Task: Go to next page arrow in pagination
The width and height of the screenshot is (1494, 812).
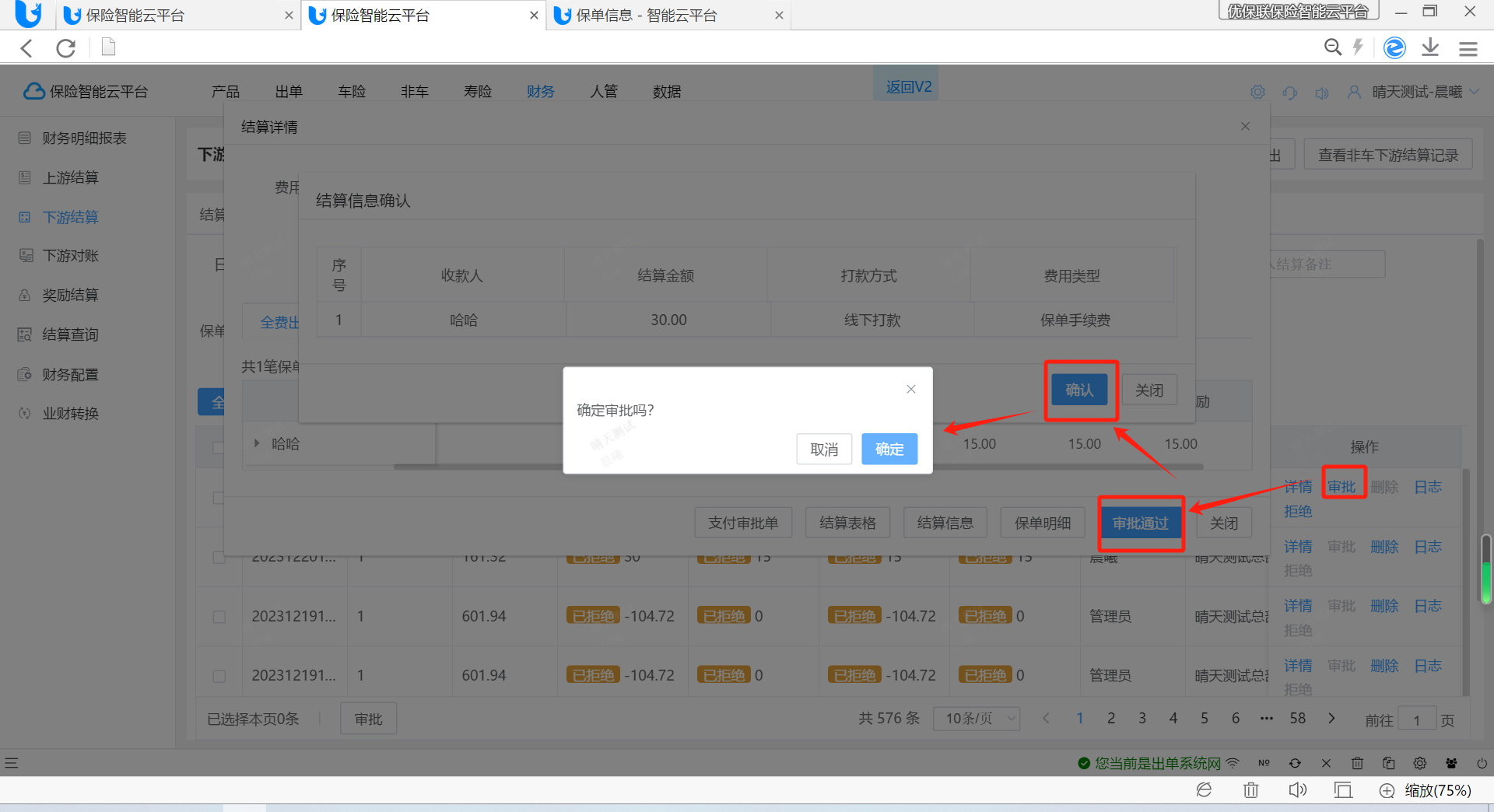Action: pyautogui.click(x=1331, y=719)
